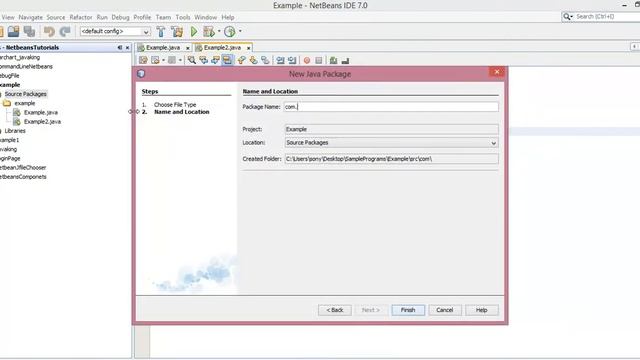Image resolution: width=640 pixels, height=360 pixels.
Task: Click the Build Project hammer icon
Action: pos(161,31)
